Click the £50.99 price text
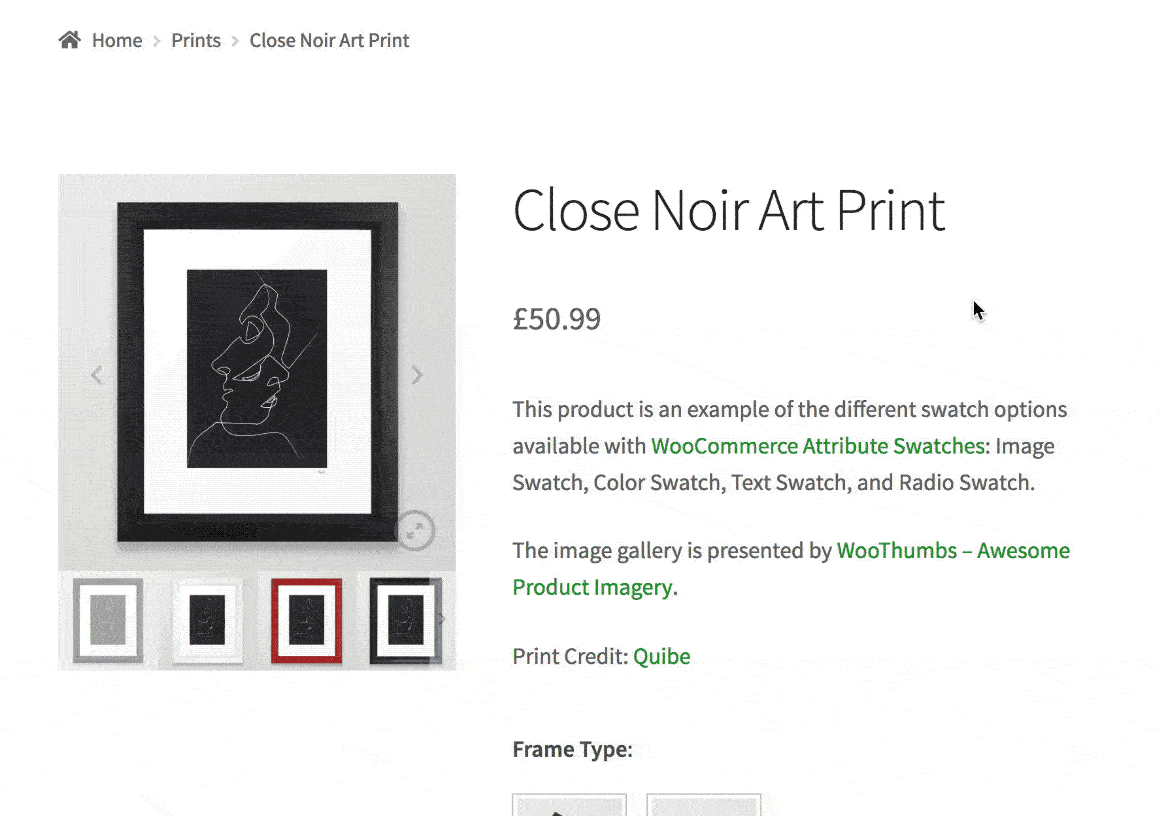Screen dimensions: 1160x816 pos(556,320)
